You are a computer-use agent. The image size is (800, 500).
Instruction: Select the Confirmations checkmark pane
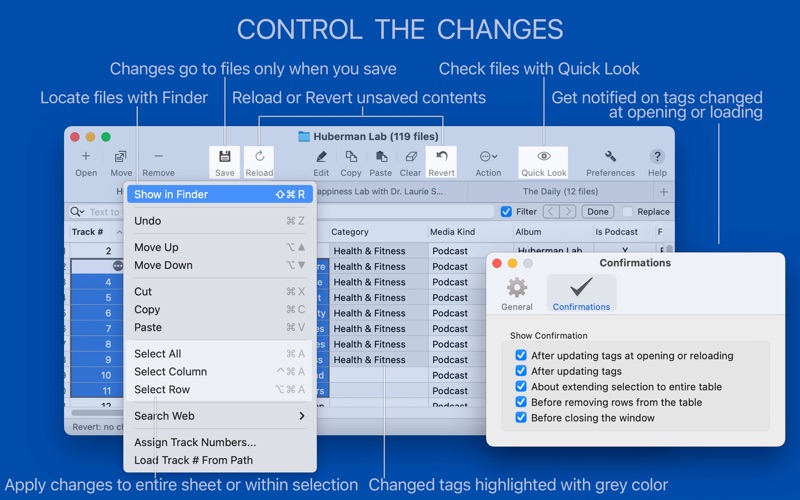coord(581,293)
